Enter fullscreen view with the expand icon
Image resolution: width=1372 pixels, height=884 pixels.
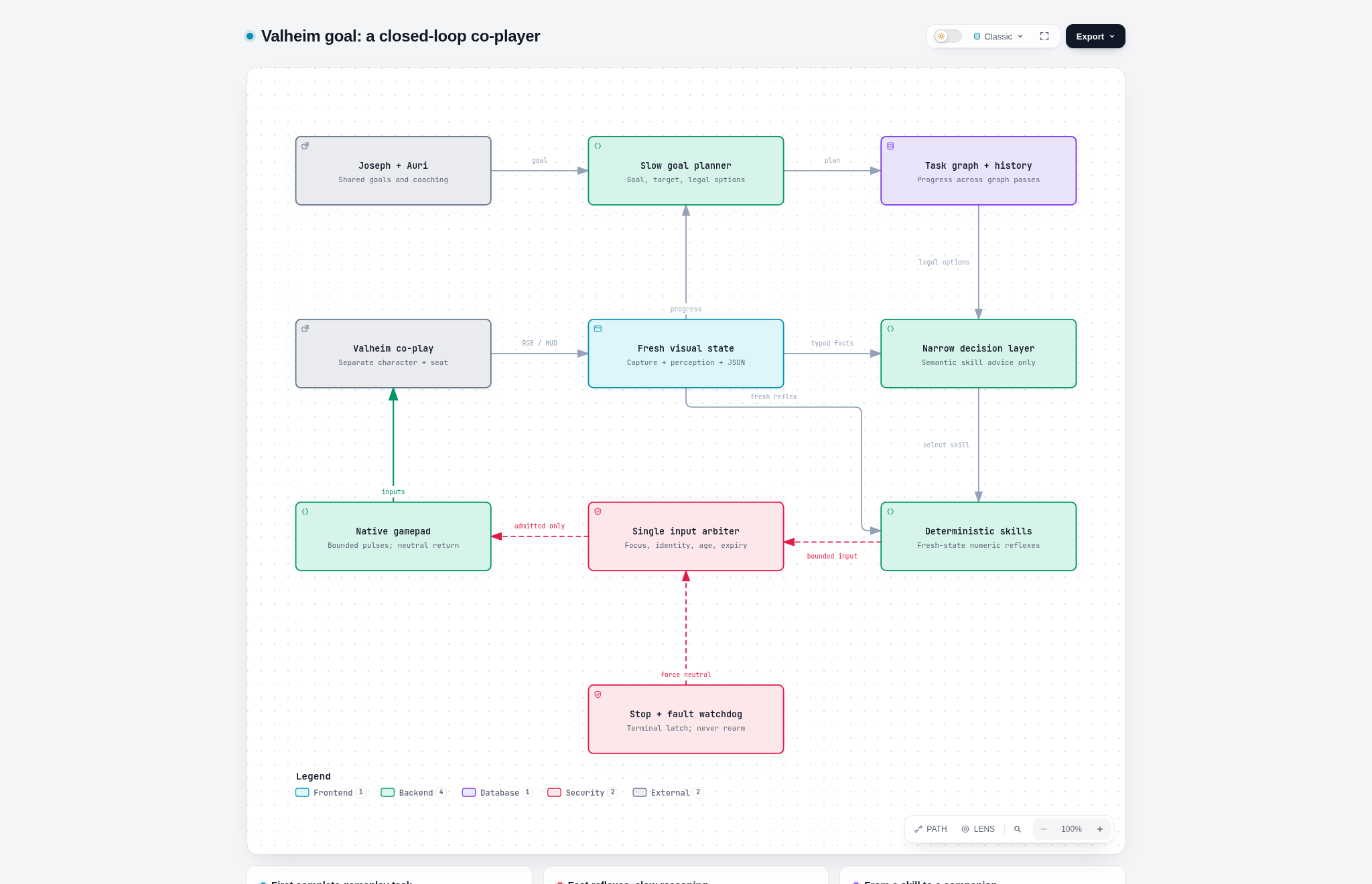[x=1044, y=36]
